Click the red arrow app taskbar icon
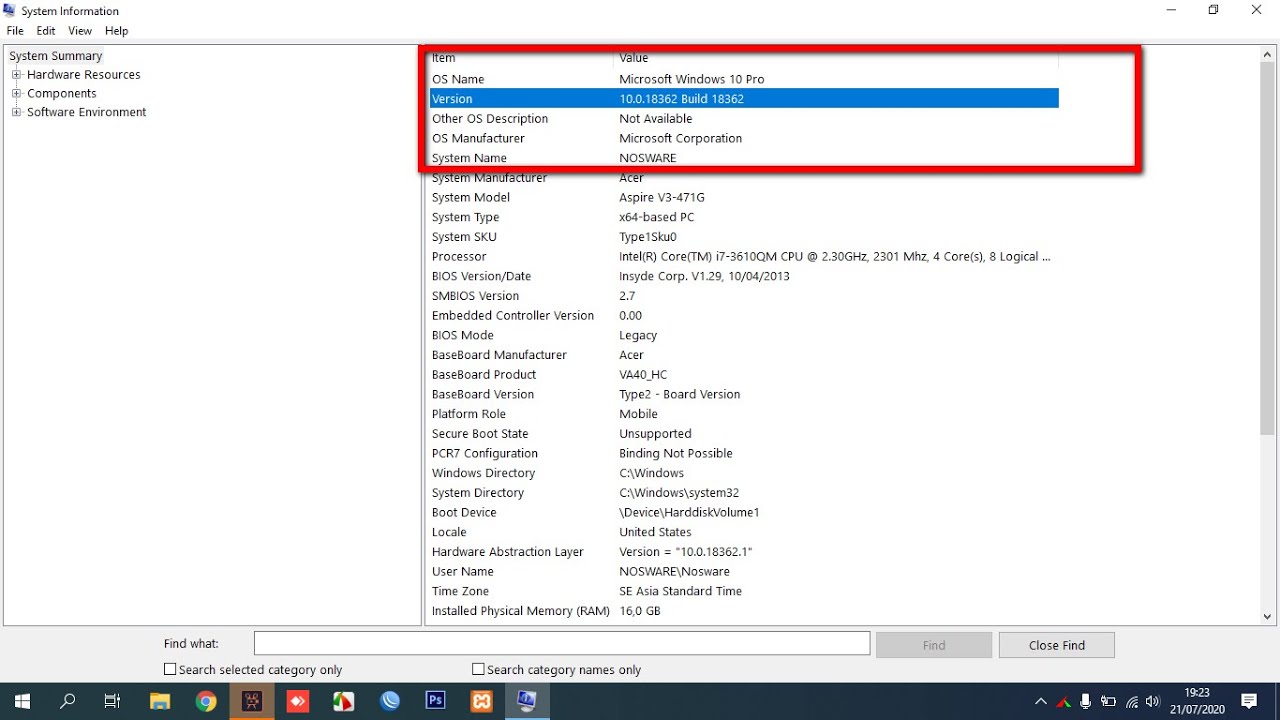 (298, 701)
